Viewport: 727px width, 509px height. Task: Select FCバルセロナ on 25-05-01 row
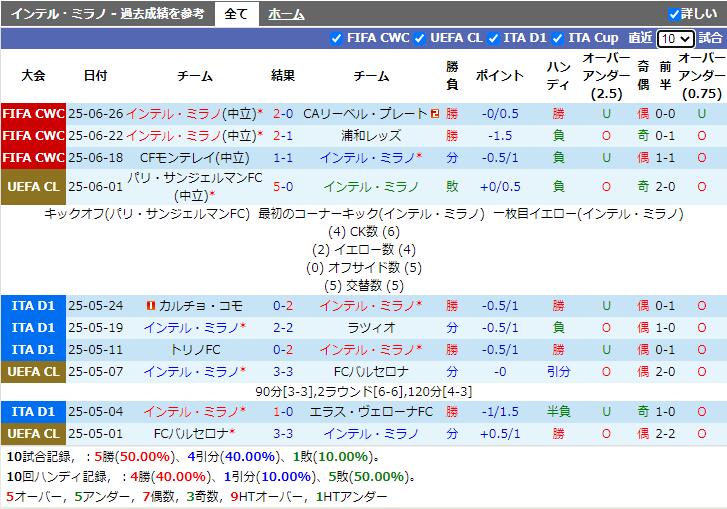191,434
